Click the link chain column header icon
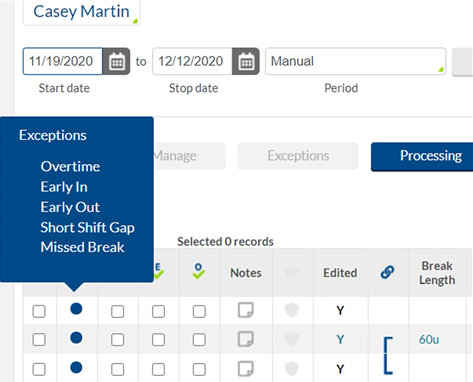Image resolution: width=473 pixels, height=382 pixels. tap(387, 272)
